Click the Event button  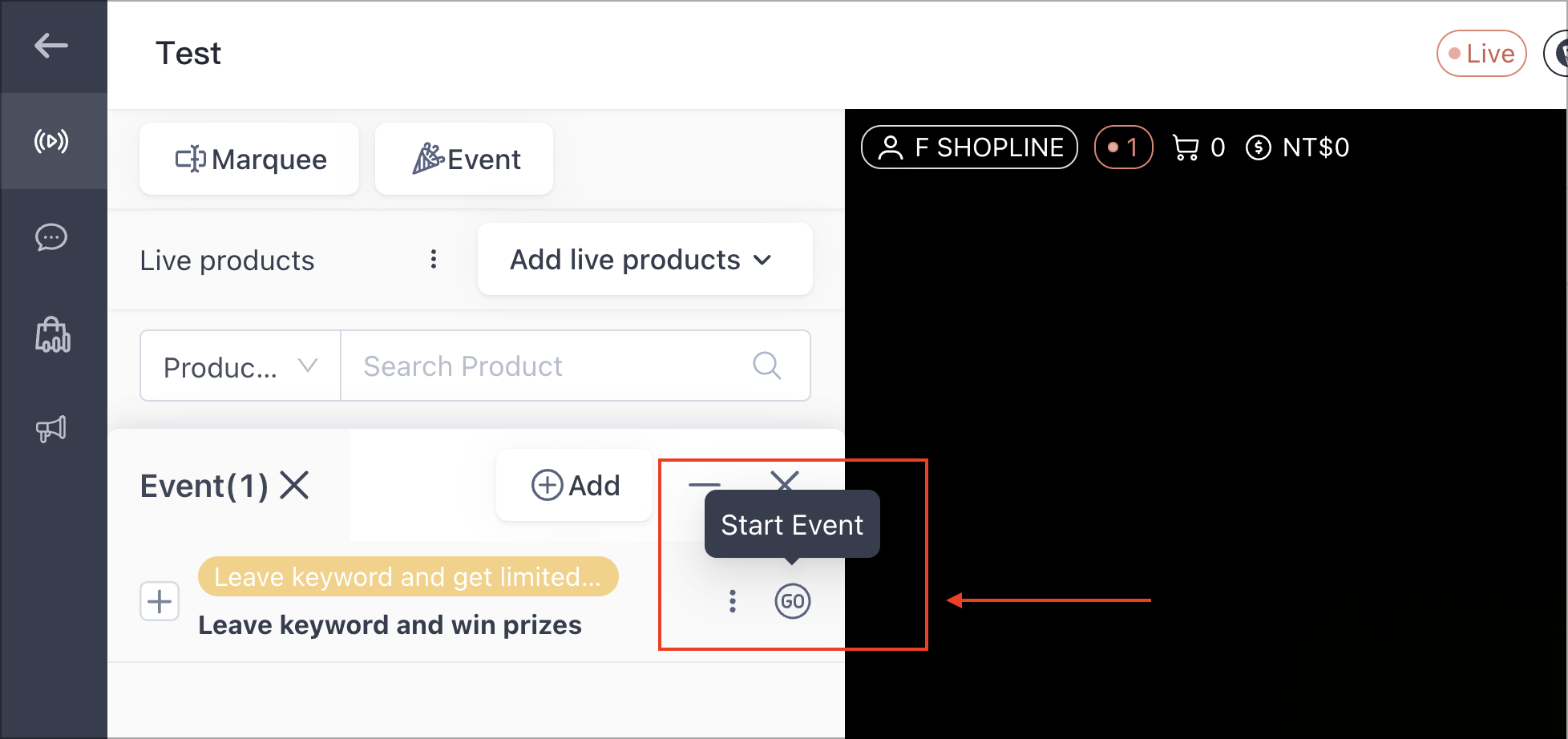(x=464, y=159)
